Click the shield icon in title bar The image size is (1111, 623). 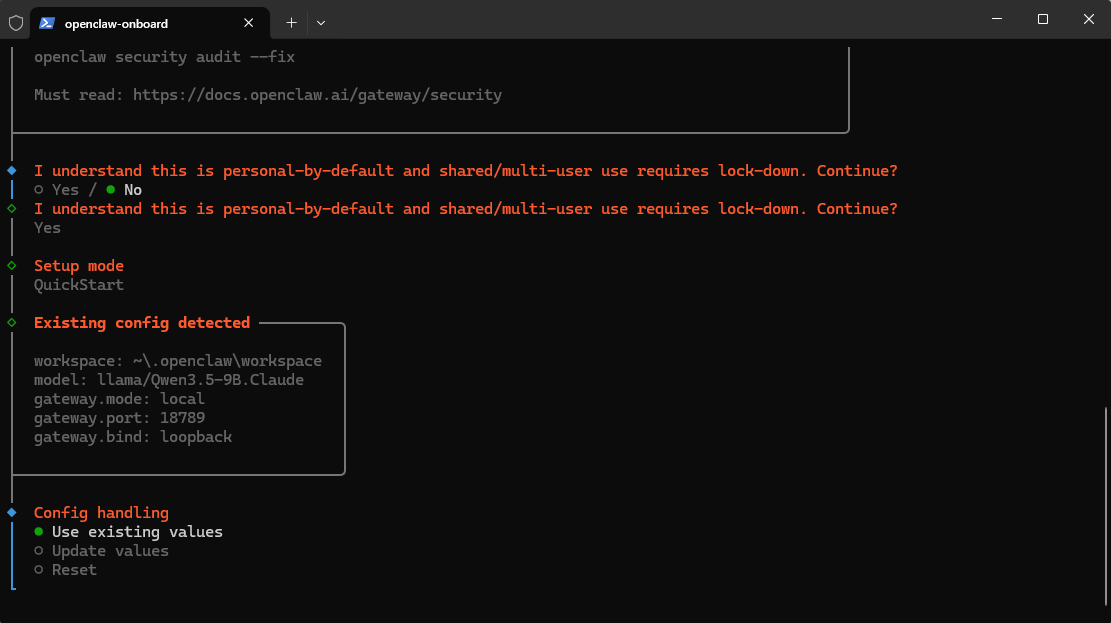[16, 22]
